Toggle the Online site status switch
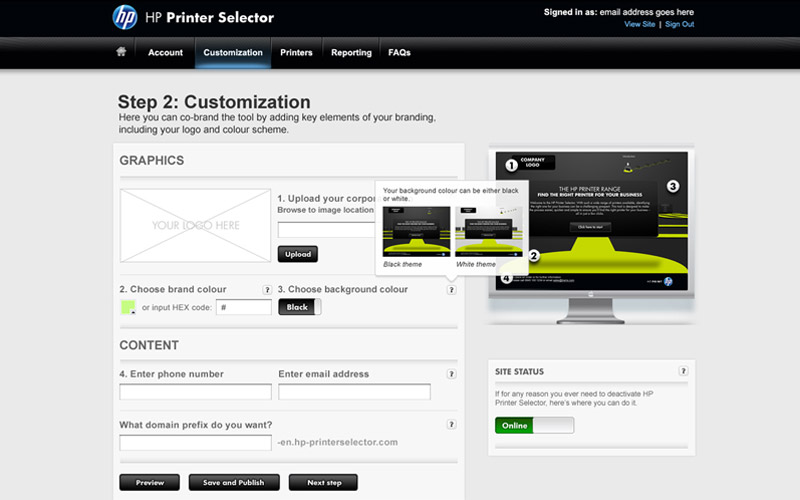The image size is (800, 500). [534, 426]
